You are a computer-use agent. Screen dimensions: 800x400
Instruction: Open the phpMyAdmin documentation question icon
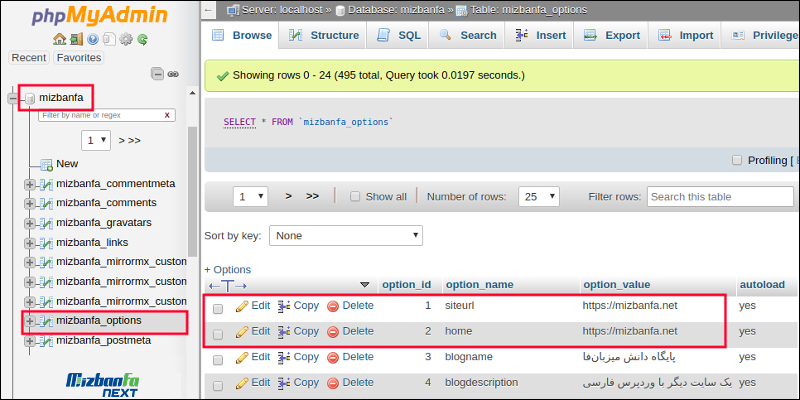pyautogui.click(x=92, y=39)
